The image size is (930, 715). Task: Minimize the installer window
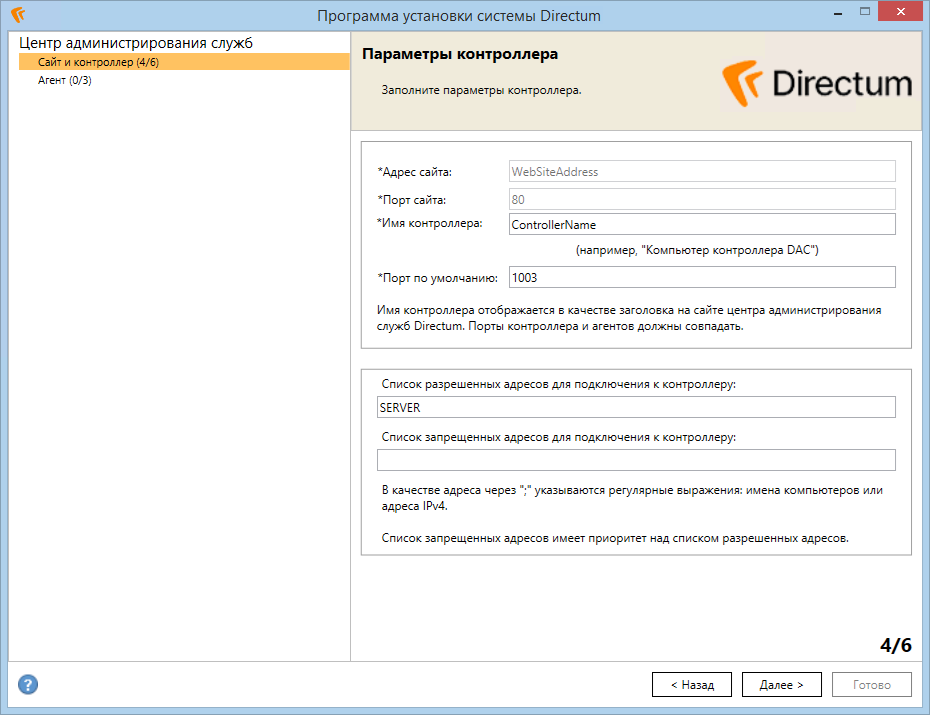[x=838, y=14]
